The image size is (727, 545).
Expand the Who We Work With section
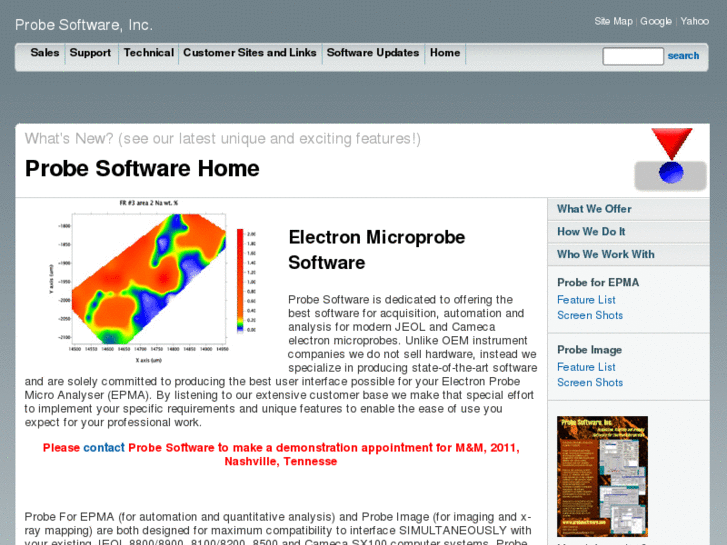628,255
